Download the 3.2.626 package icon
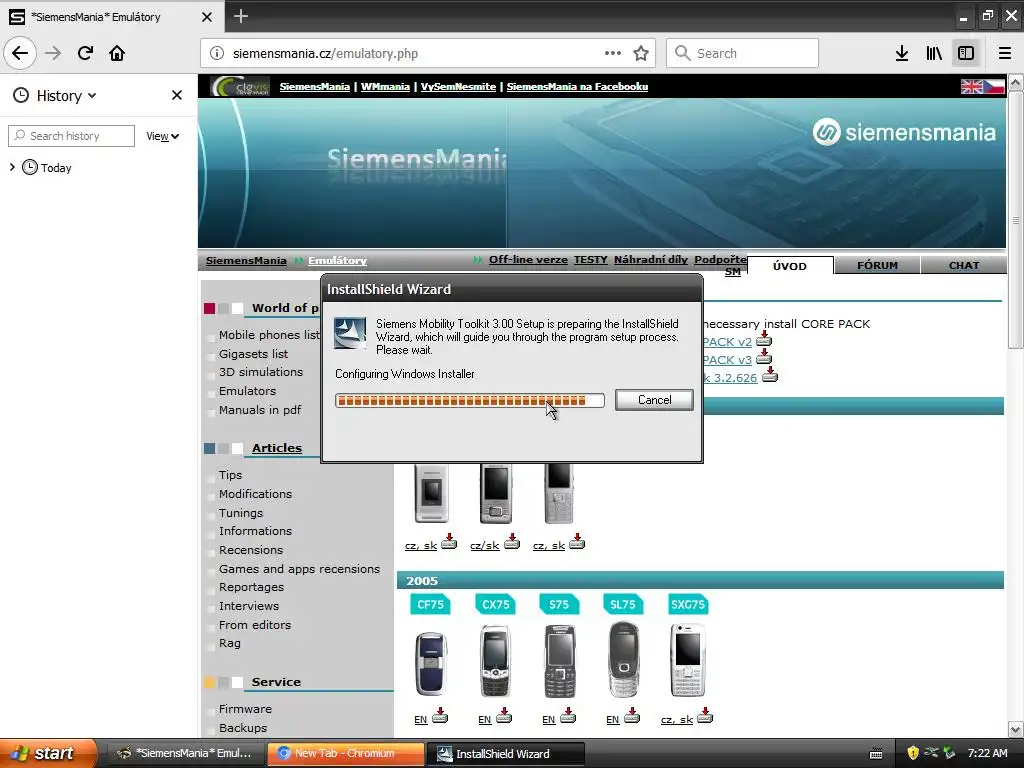 coord(770,375)
